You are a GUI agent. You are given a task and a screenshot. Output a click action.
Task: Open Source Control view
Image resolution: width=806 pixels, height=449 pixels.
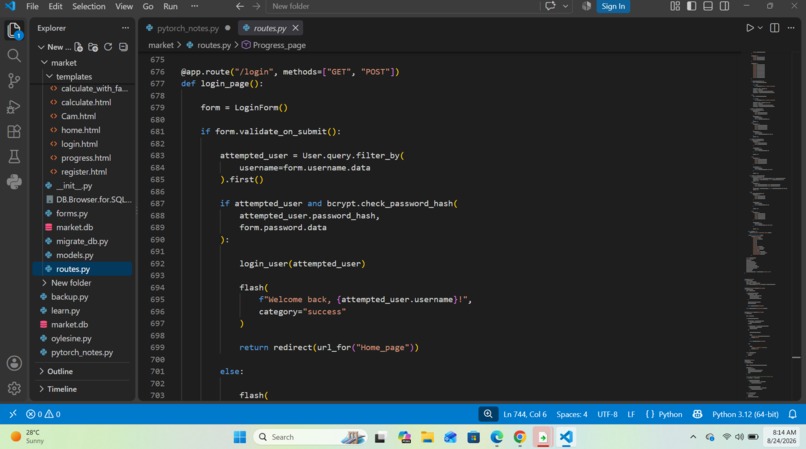tap(14, 81)
